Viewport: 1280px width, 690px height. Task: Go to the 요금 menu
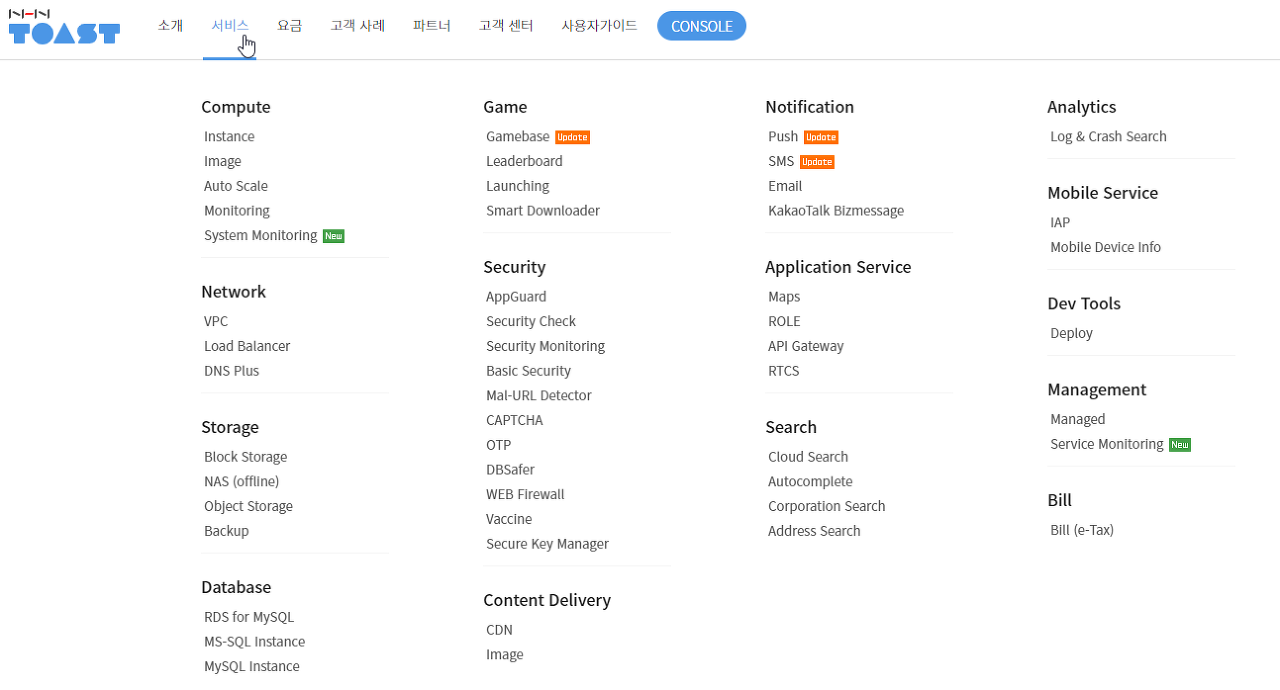(289, 26)
